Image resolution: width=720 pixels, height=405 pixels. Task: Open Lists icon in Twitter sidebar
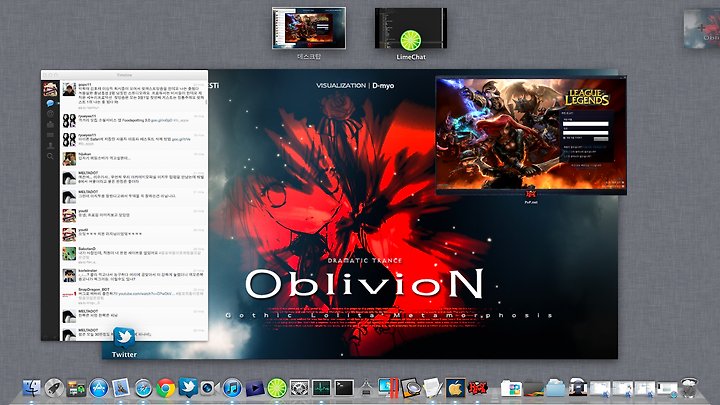click(50, 135)
